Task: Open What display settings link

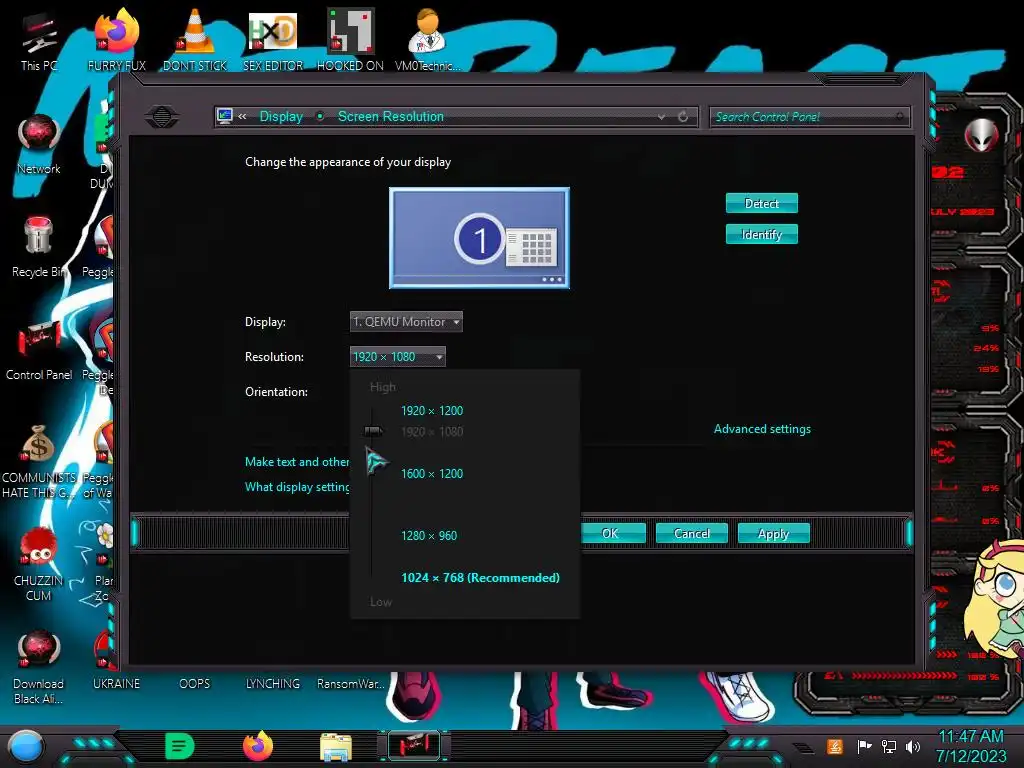Action: pyautogui.click(x=297, y=487)
